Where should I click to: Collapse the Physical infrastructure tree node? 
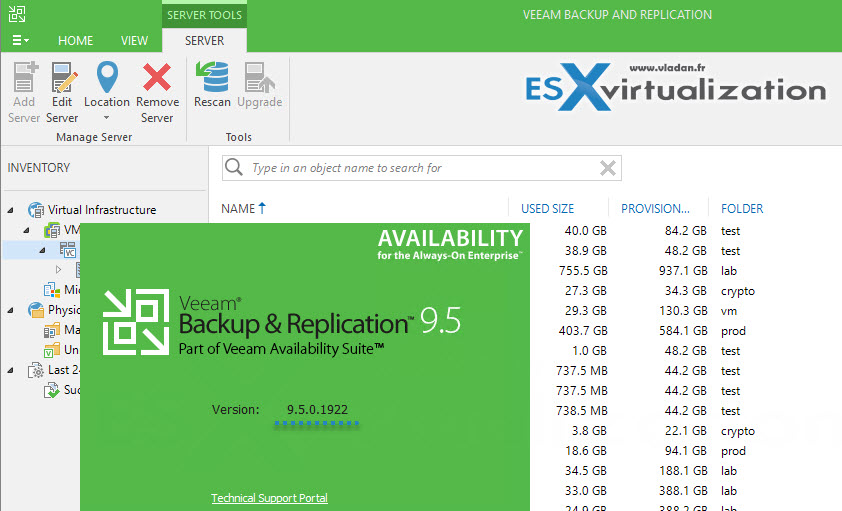[x=10, y=310]
